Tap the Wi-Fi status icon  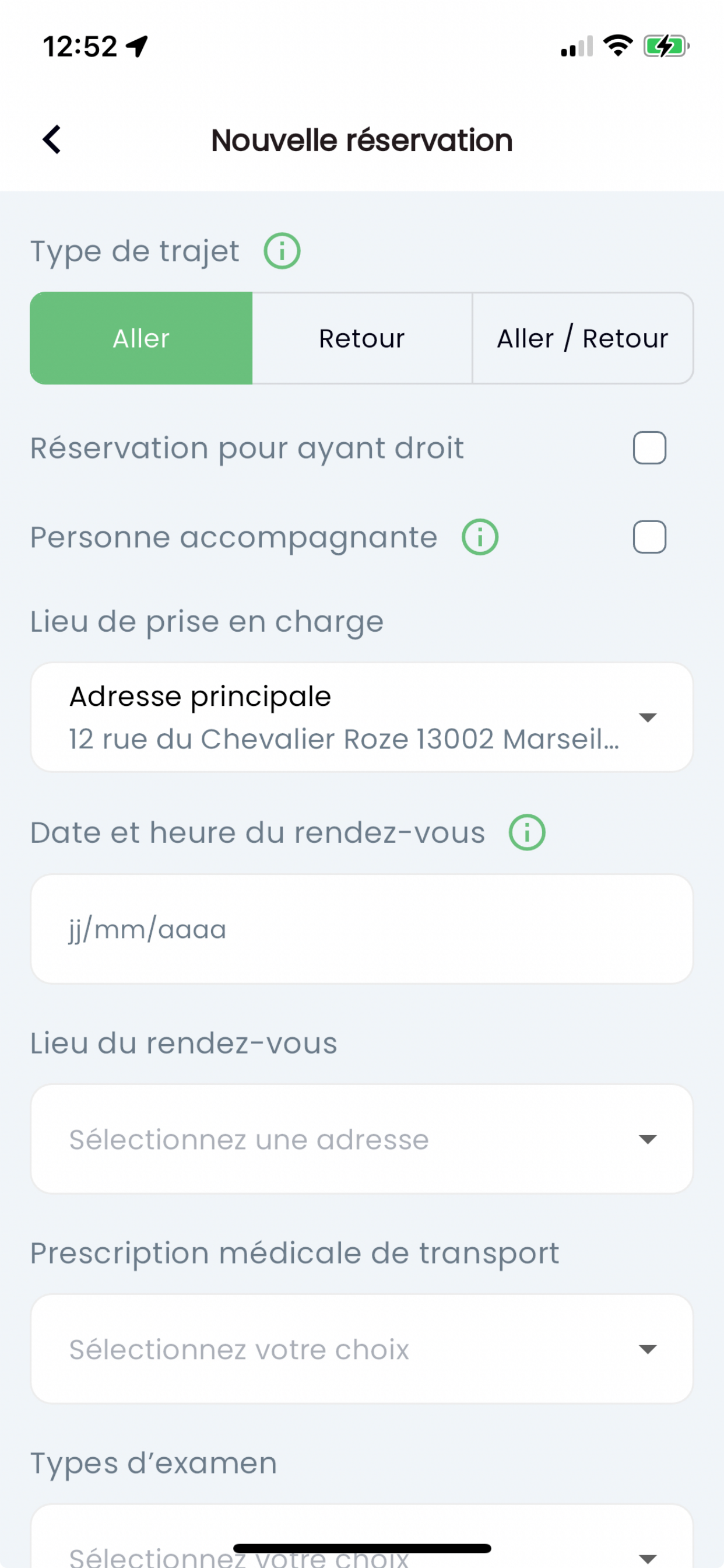(617, 46)
